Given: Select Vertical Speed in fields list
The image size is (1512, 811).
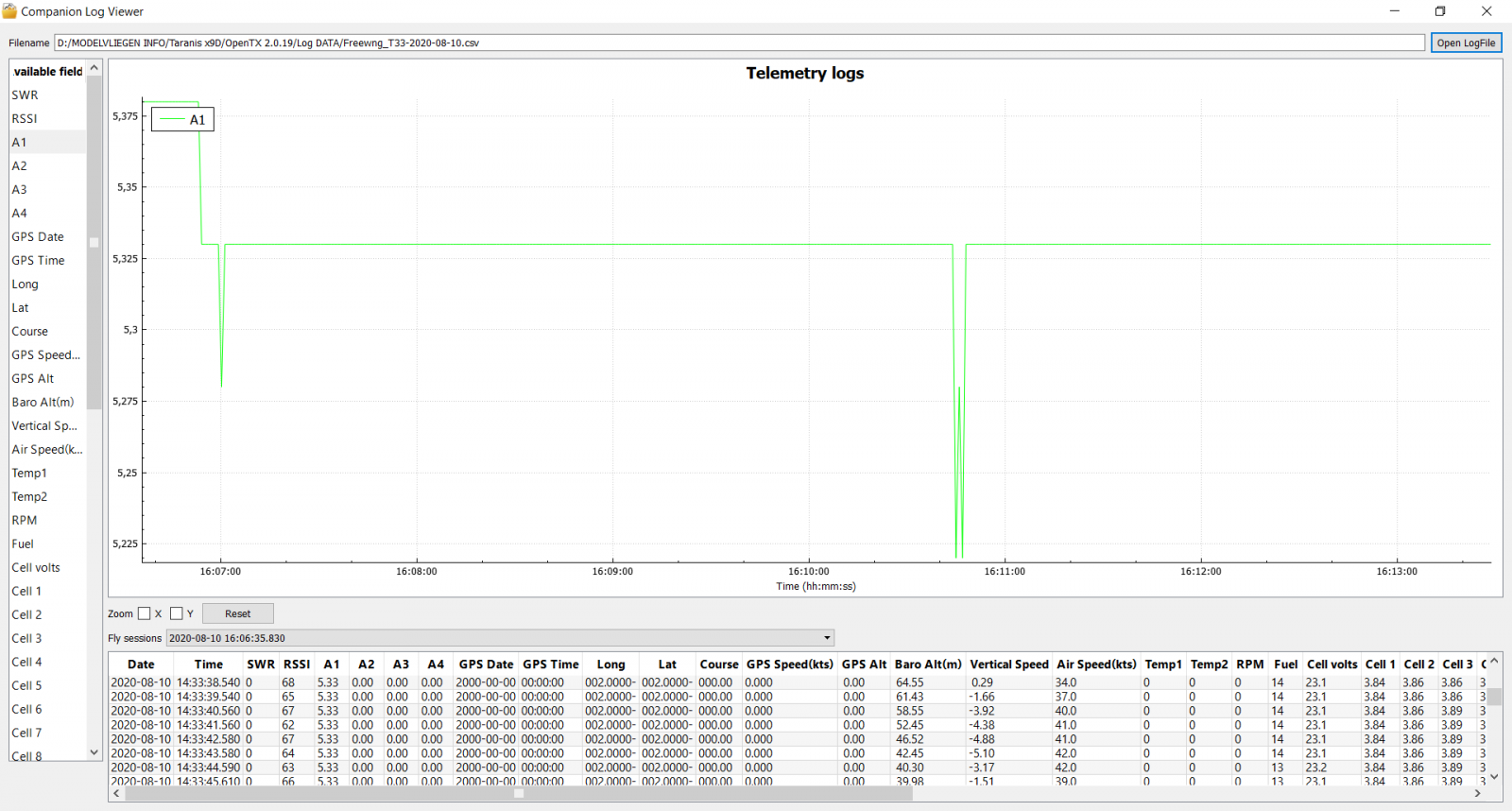Looking at the screenshot, I should click(x=47, y=425).
